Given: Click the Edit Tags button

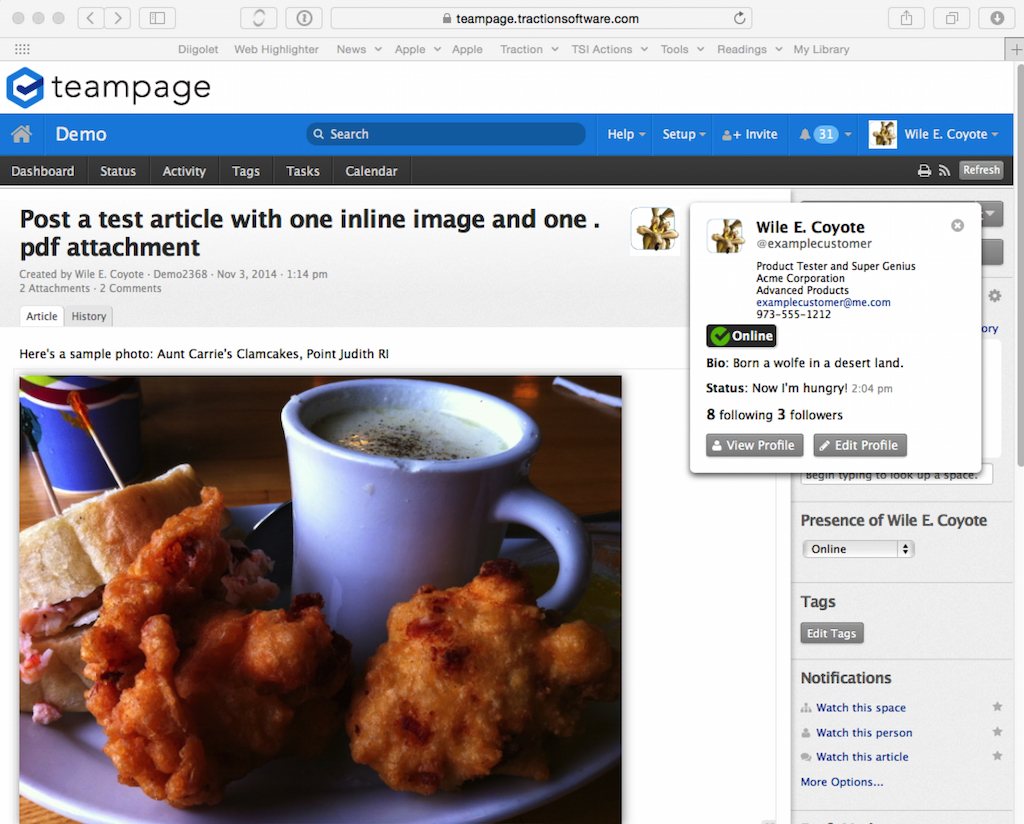Looking at the screenshot, I should [831, 633].
